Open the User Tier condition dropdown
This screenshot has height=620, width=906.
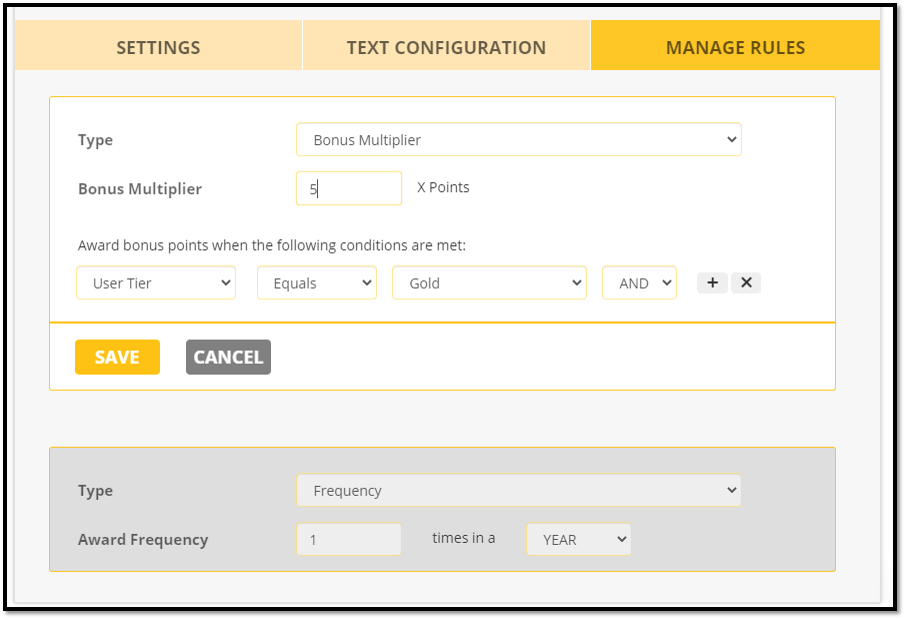(x=156, y=283)
